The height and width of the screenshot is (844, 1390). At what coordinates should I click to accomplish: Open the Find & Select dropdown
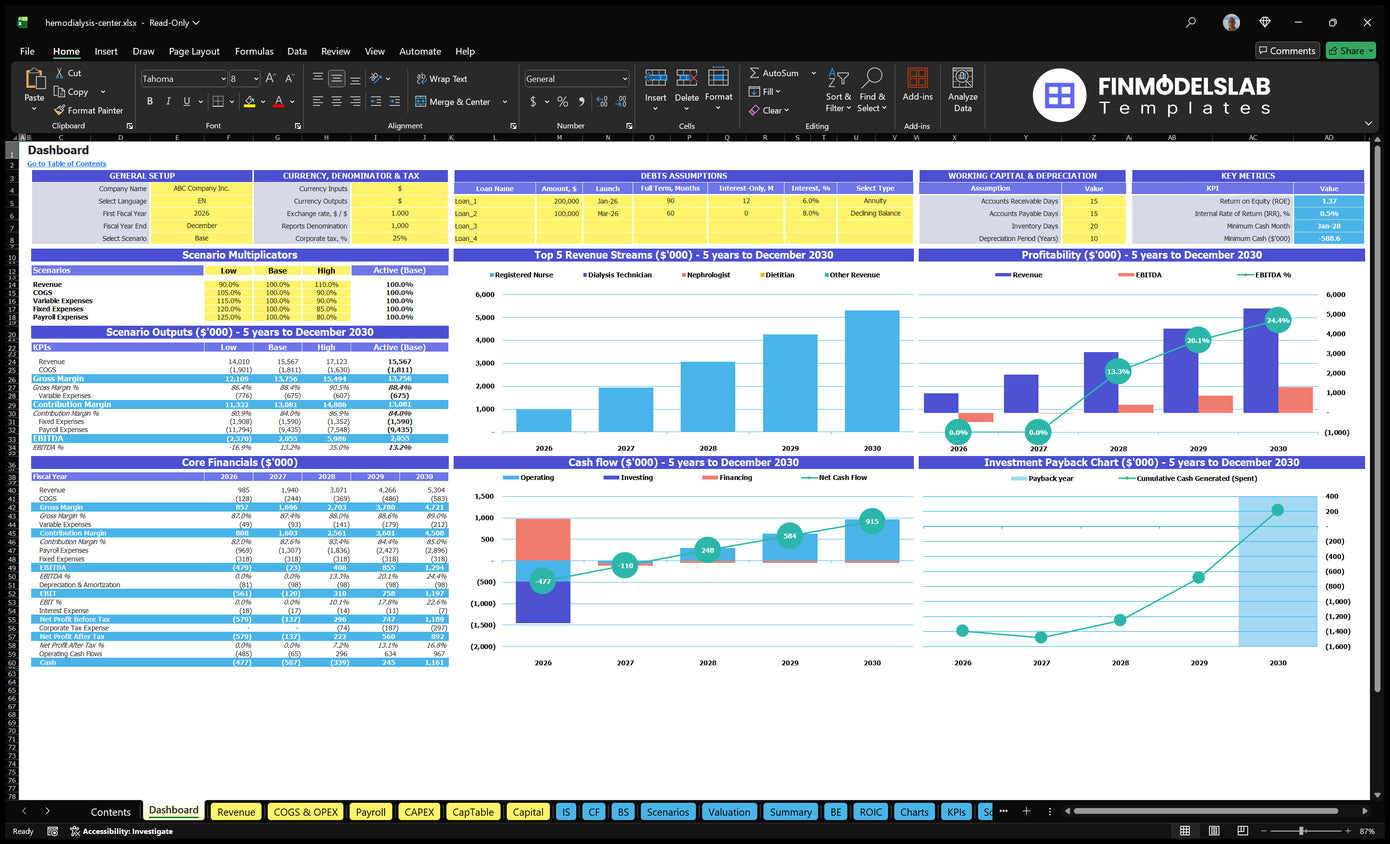click(x=871, y=90)
